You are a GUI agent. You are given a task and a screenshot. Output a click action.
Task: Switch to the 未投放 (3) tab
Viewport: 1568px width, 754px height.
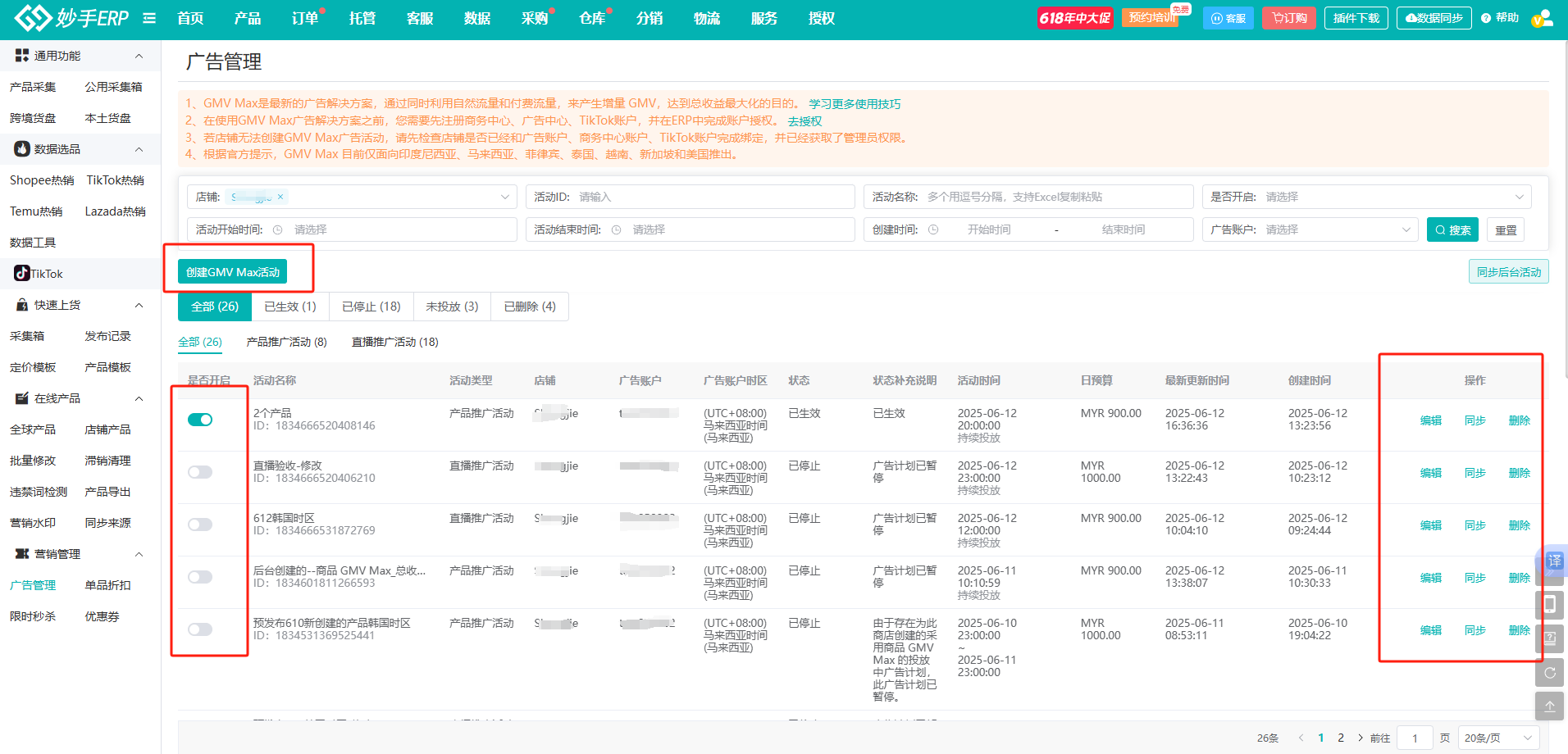tap(452, 307)
